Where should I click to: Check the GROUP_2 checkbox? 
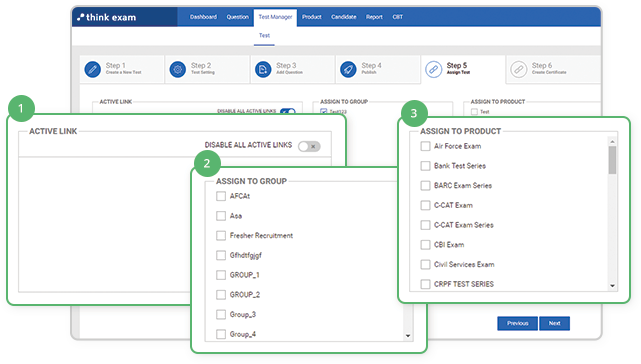coord(221,294)
